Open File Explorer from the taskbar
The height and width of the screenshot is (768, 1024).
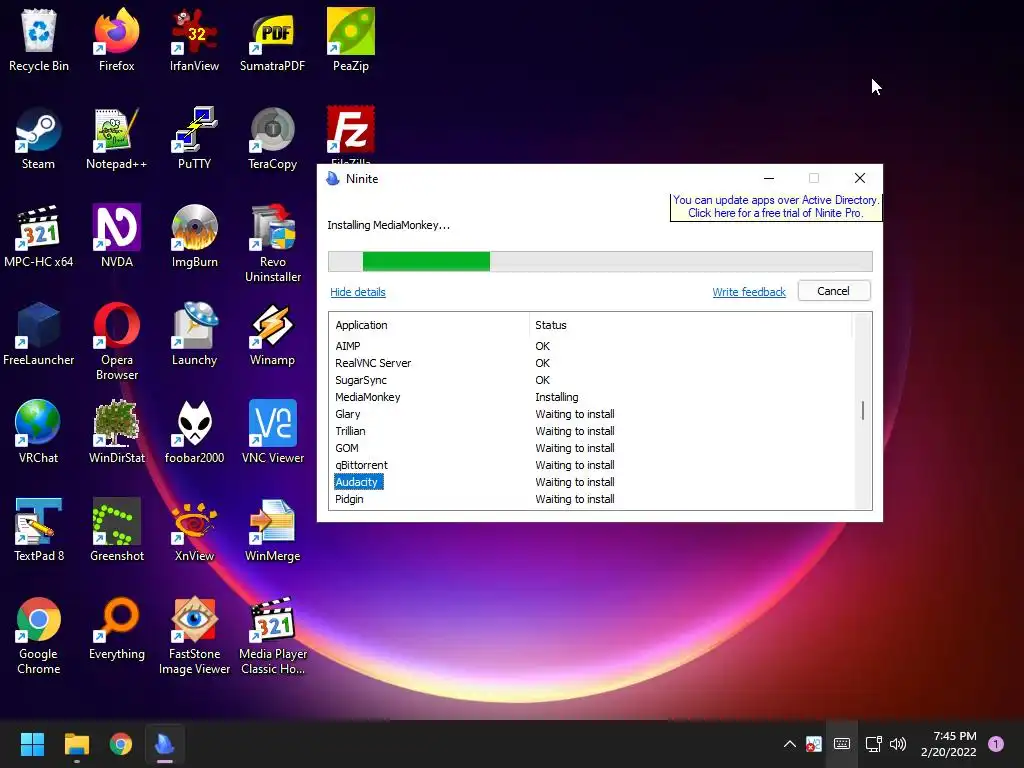[x=76, y=744]
